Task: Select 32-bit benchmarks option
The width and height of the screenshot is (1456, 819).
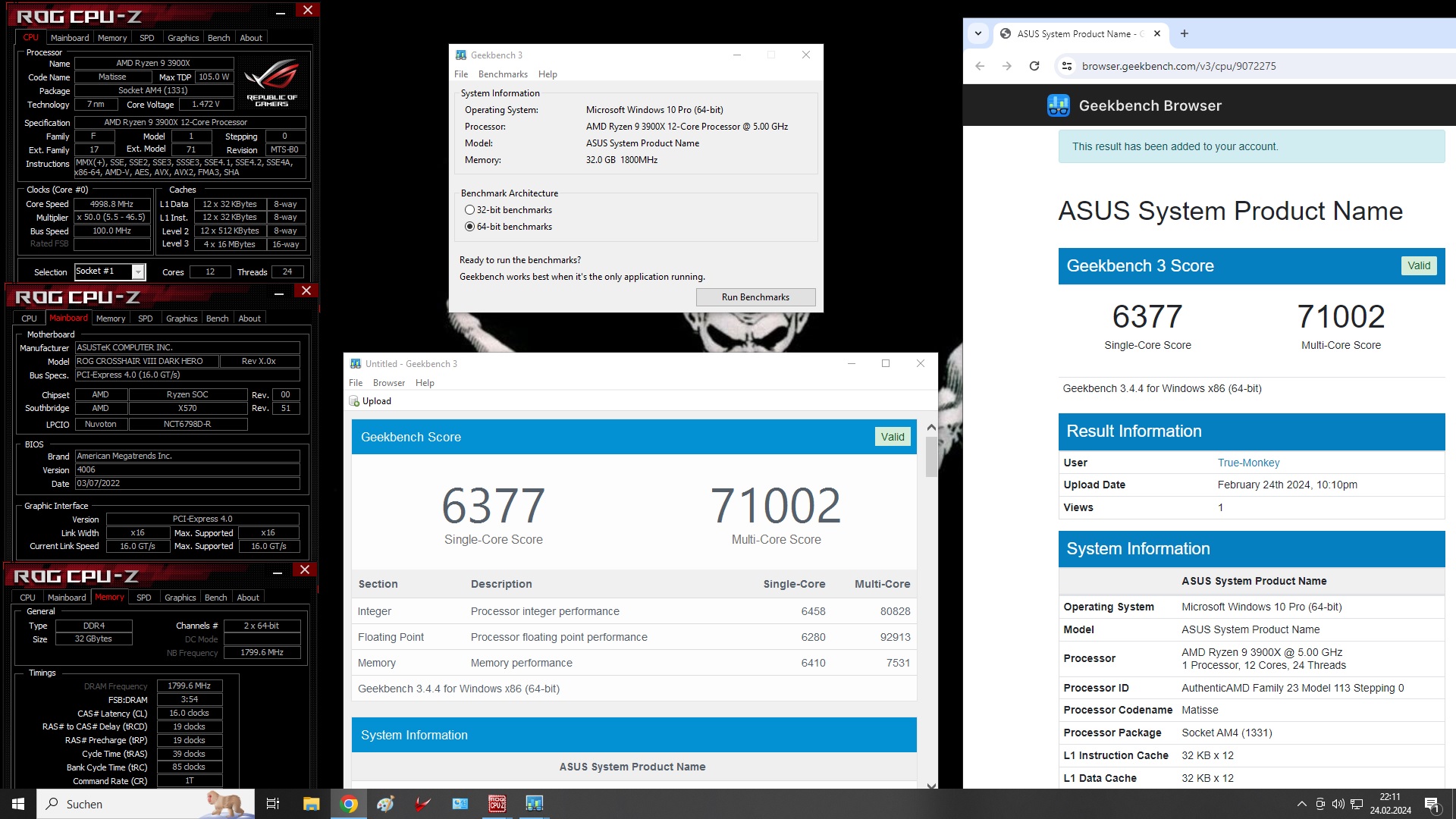Action: click(508, 210)
